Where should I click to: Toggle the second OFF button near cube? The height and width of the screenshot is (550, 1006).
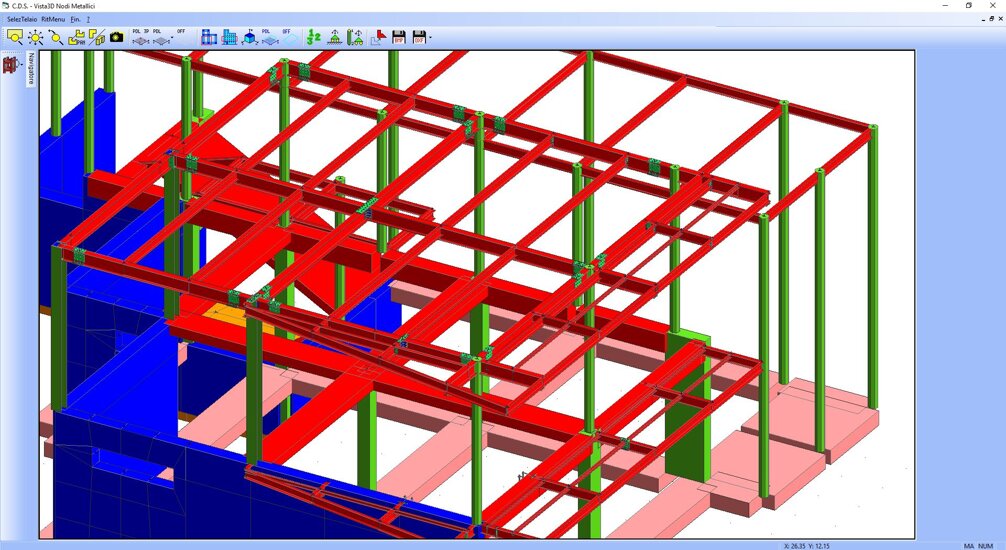coord(287,36)
